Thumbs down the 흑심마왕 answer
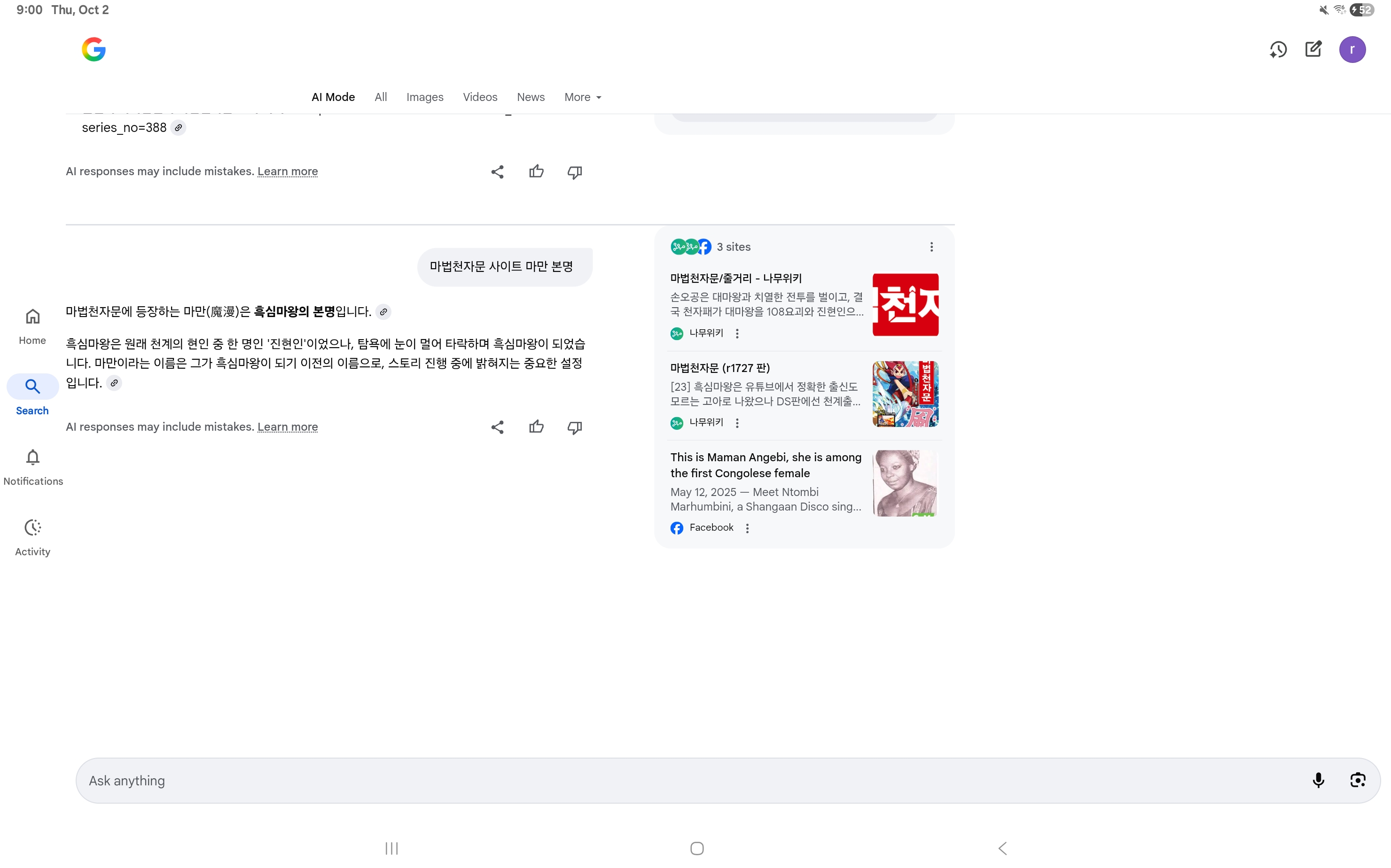 point(574,427)
